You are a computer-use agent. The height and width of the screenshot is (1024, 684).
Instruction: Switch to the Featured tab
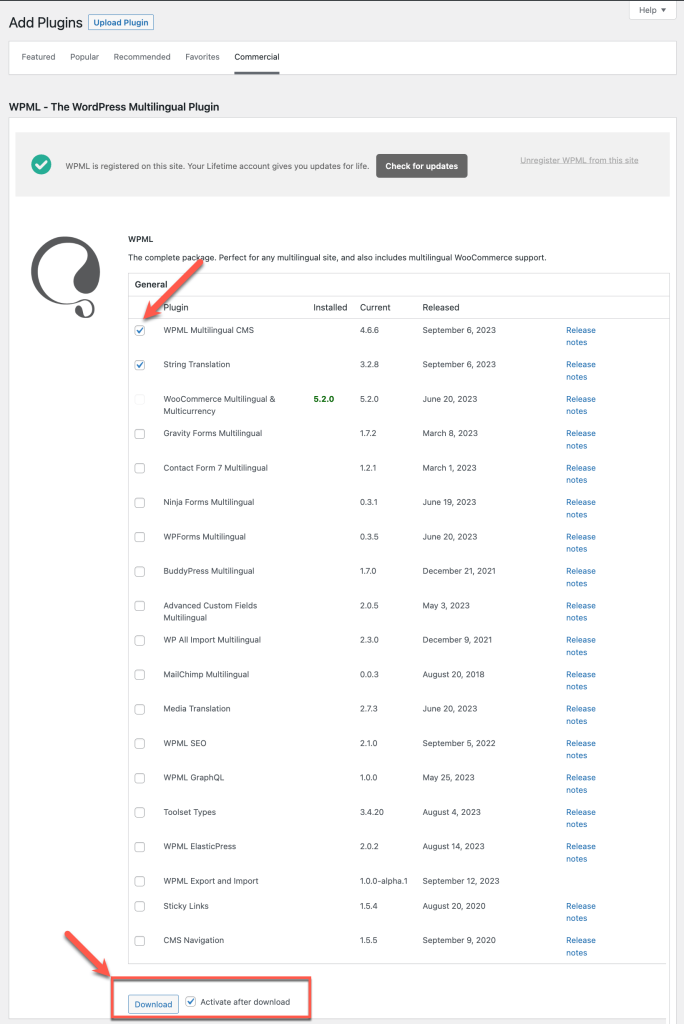(39, 57)
